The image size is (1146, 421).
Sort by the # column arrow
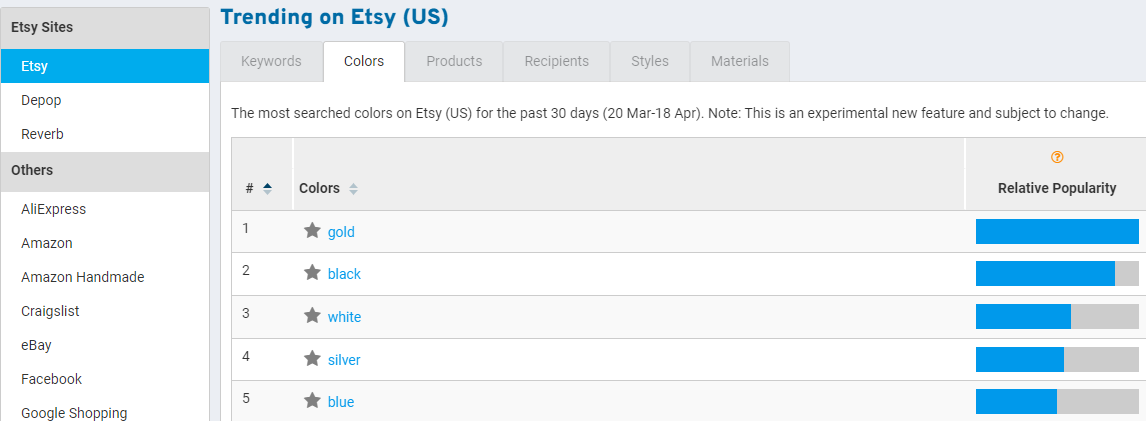pos(267,188)
